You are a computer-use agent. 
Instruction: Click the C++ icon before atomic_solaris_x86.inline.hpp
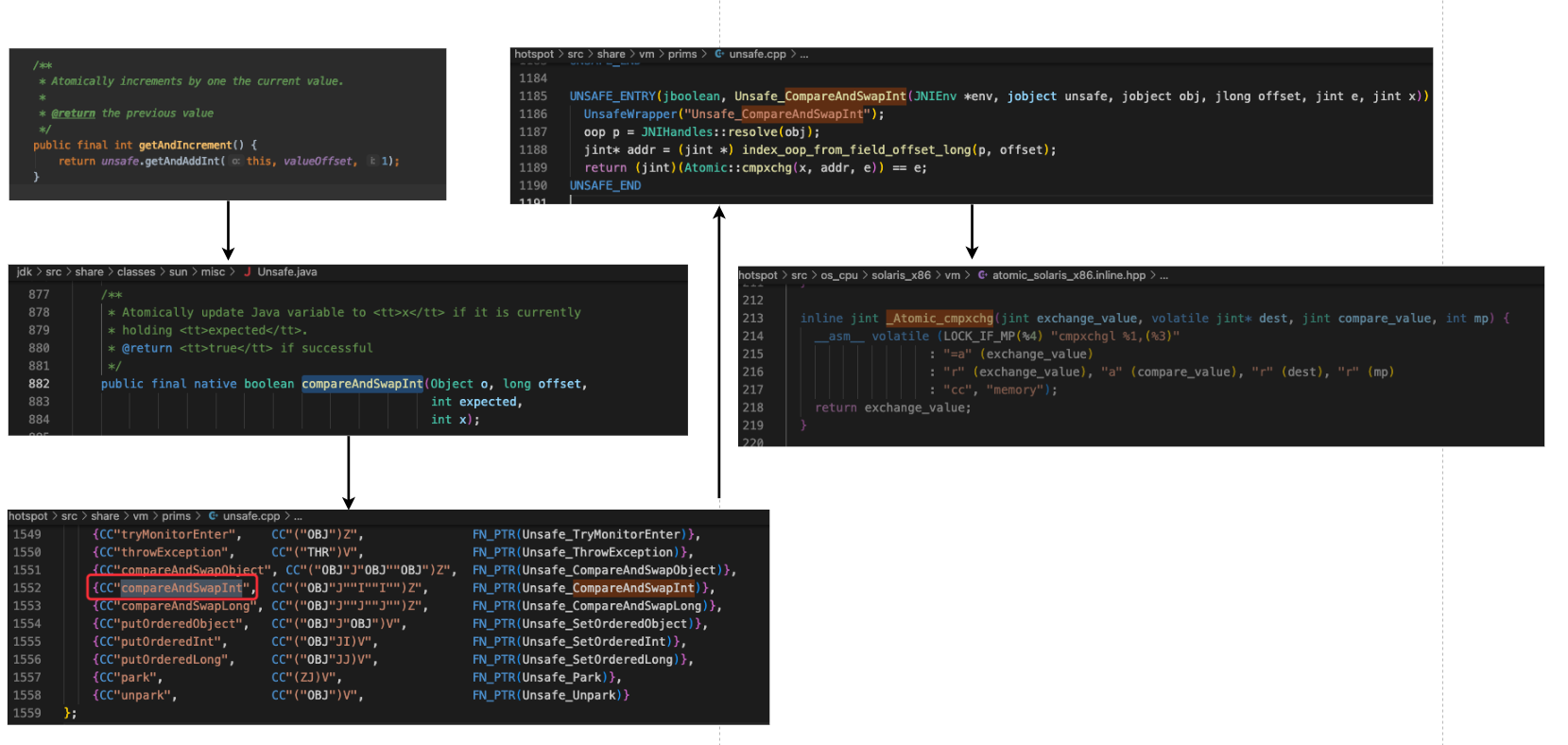point(982,276)
